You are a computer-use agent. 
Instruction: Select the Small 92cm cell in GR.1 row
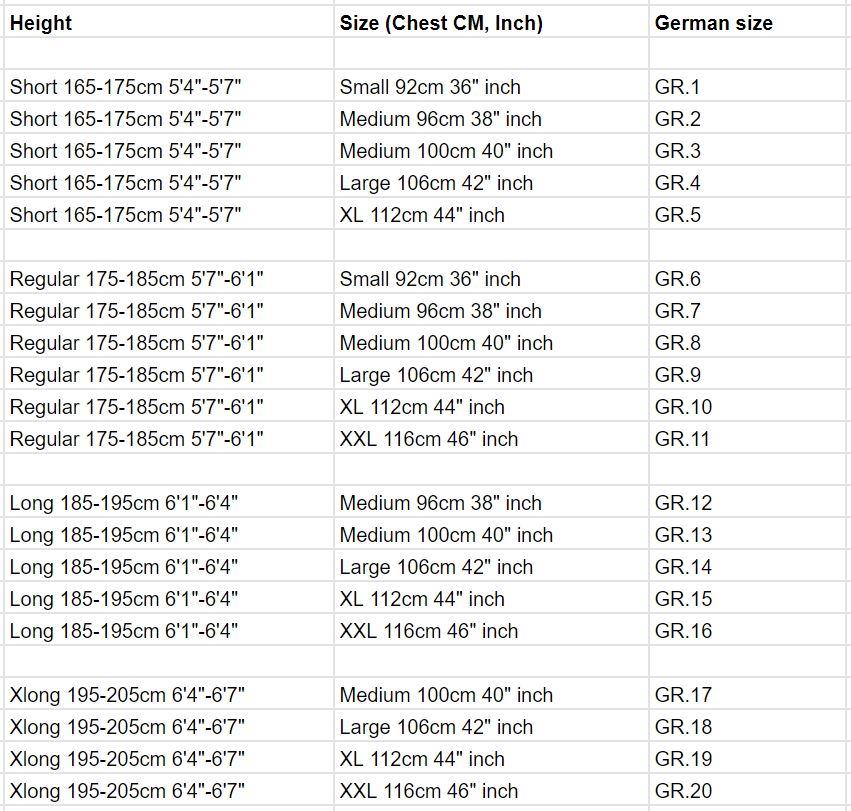(x=430, y=87)
